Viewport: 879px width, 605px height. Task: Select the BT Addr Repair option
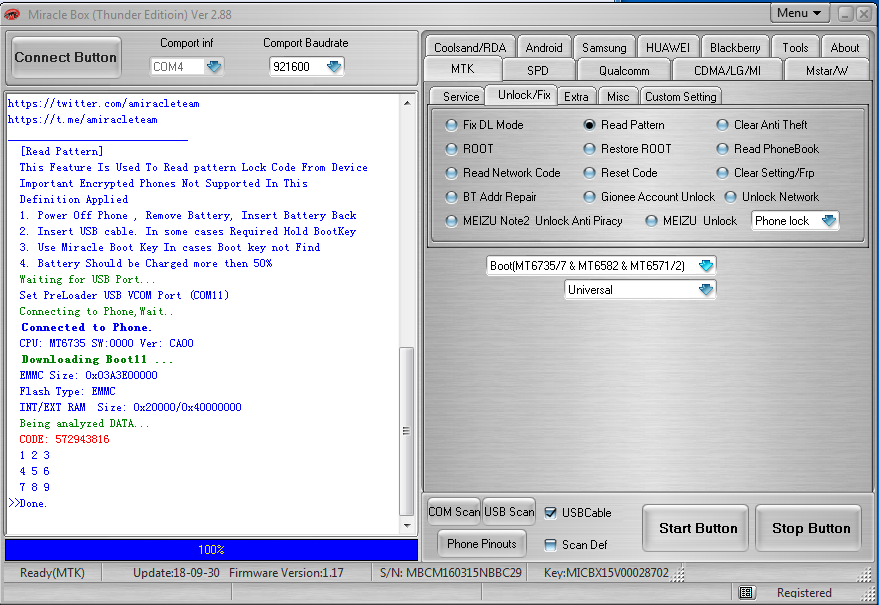coord(451,197)
